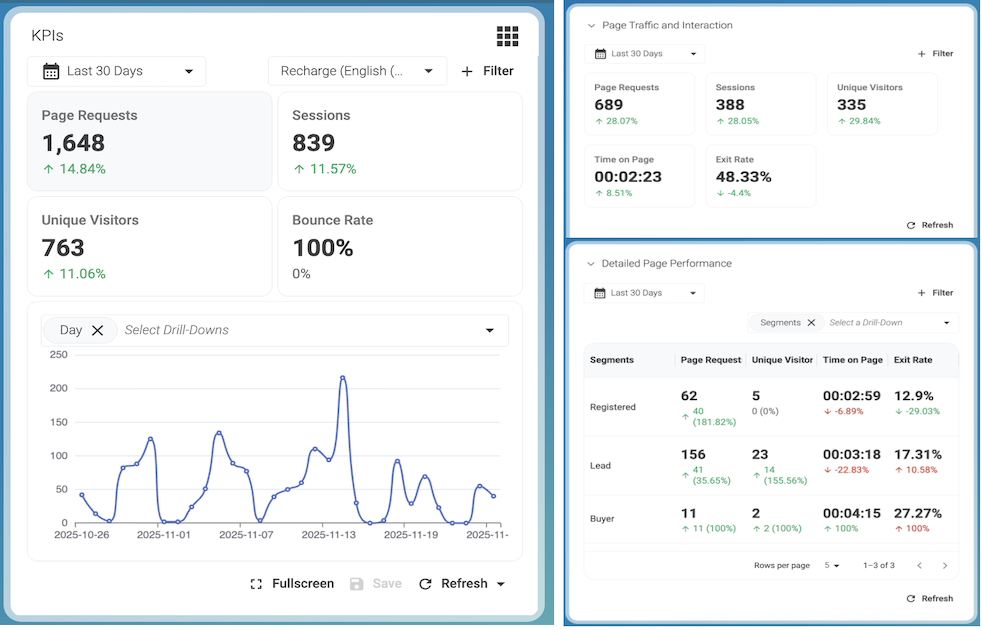The width and height of the screenshot is (982, 630).
Task: Click the Fullscreen icon below the chart
Action: pos(257,584)
